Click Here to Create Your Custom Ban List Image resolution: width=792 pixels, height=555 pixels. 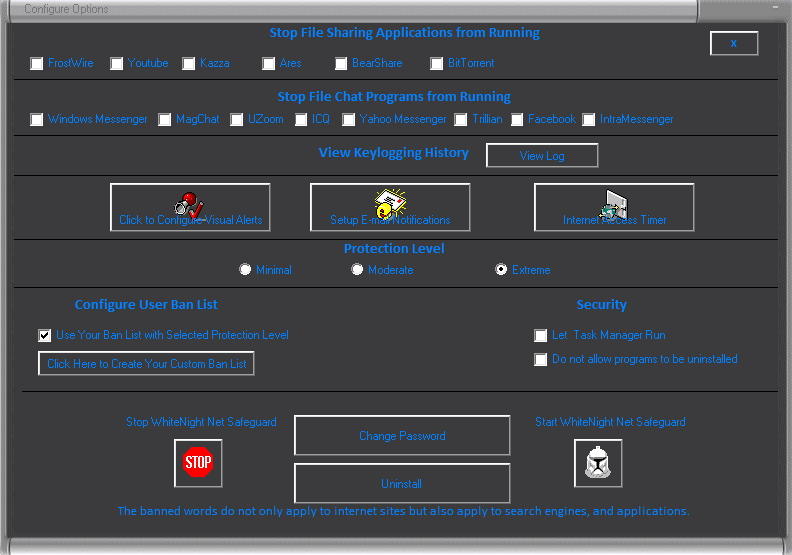pyautogui.click(x=146, y=364)
